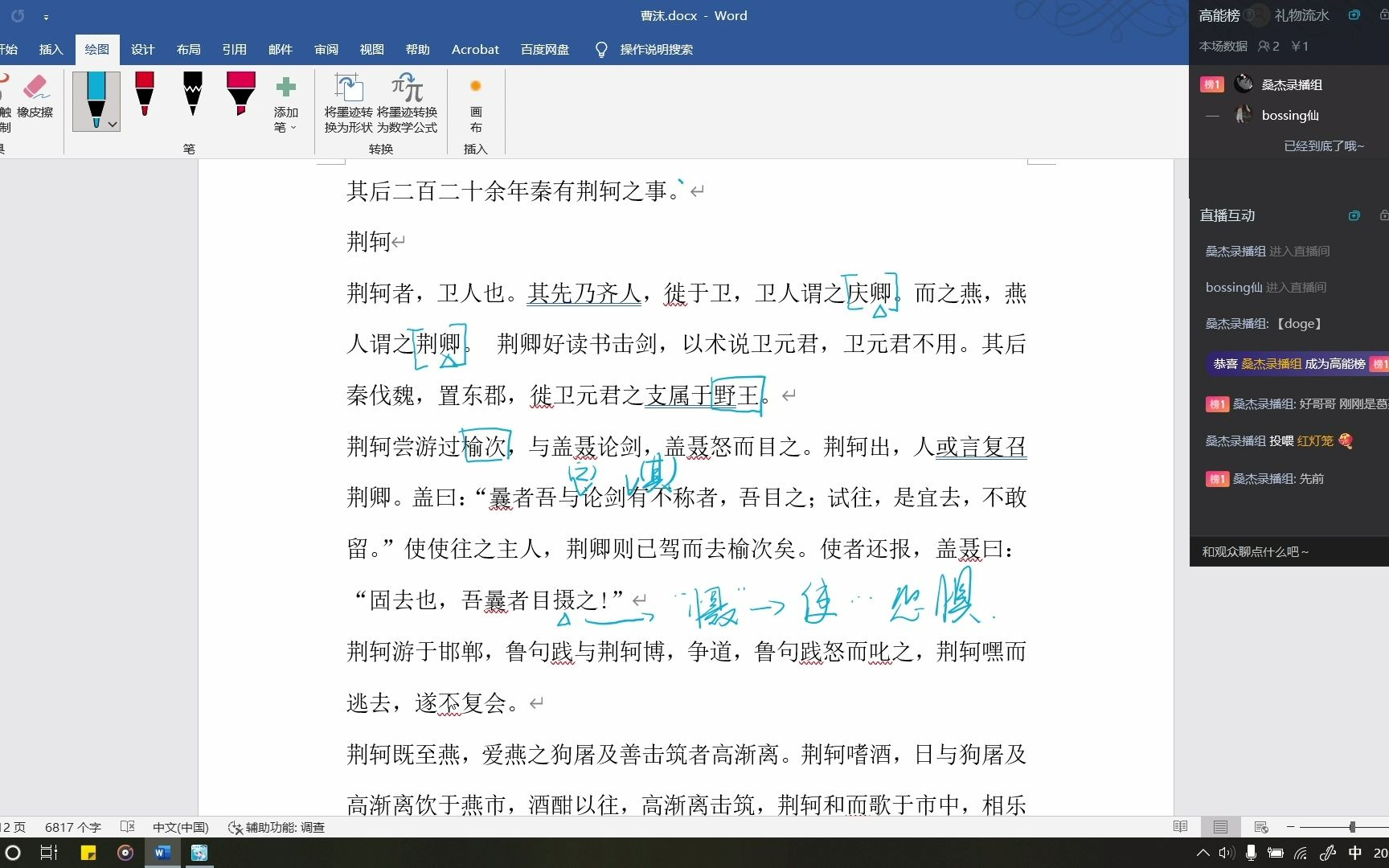The height and width of the screenshot is (868, 1389).
Task: Click 桑杰录播组 in the ranking list
Action: coord(1292,84)
